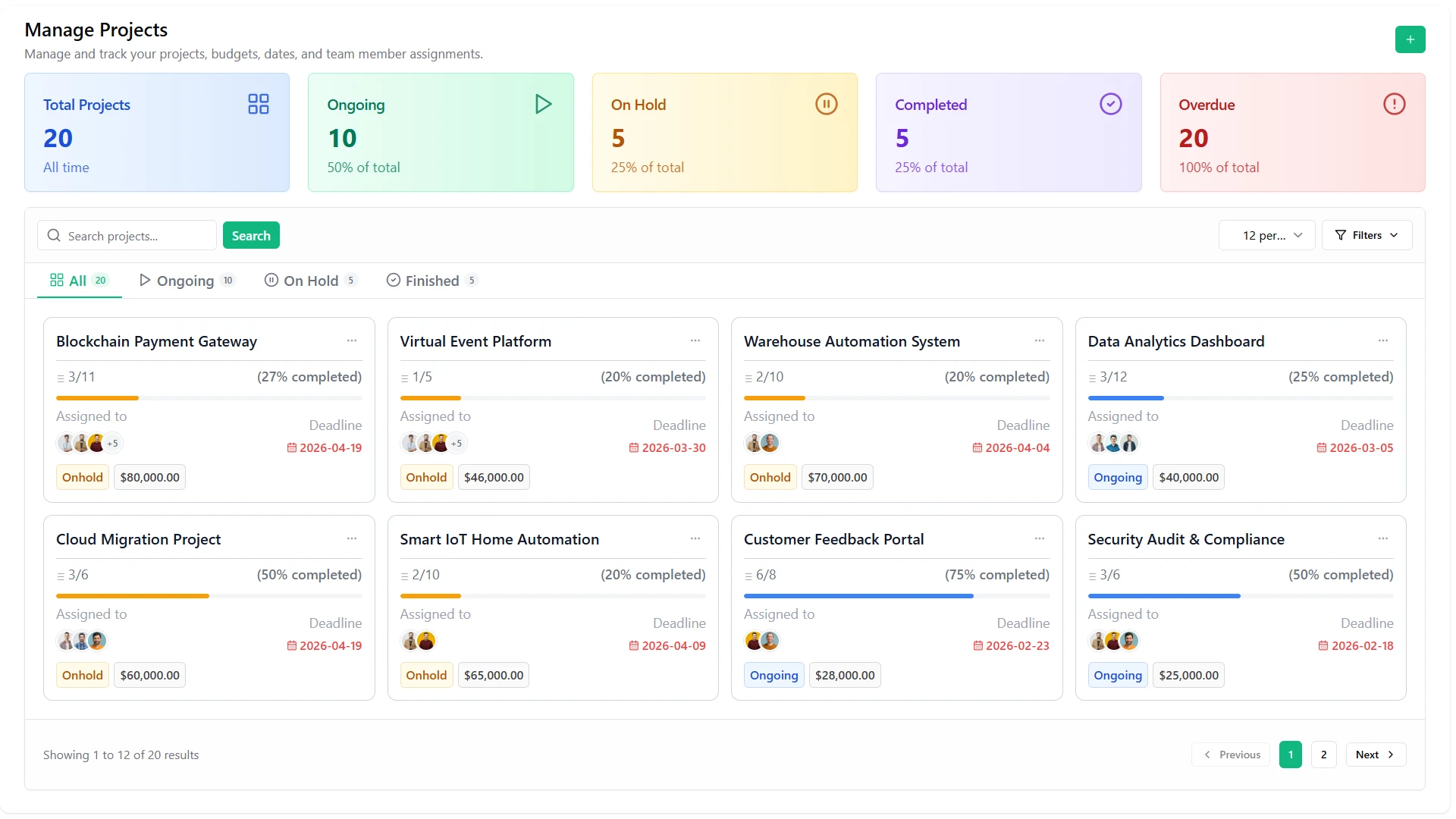Viewport: 1456px width, 819px height.
Task: Open the 12 per page dropdown
Action: [x=1266, y=235]
